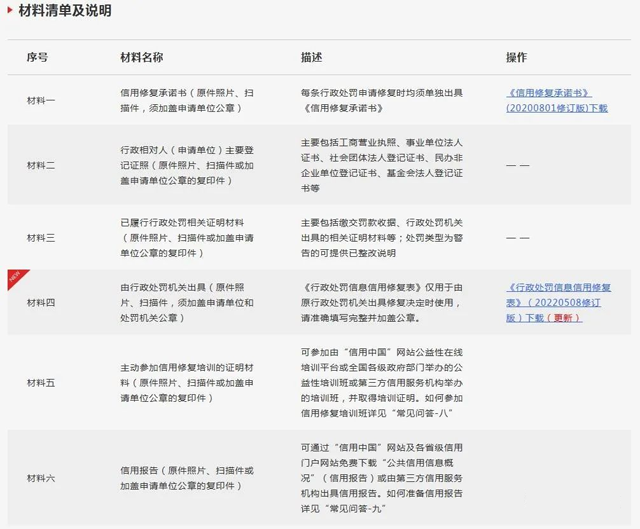The image size is (640, 529).
Task: Click the red triangle icon beside 材料清单及说明
Action: point(11,11)
